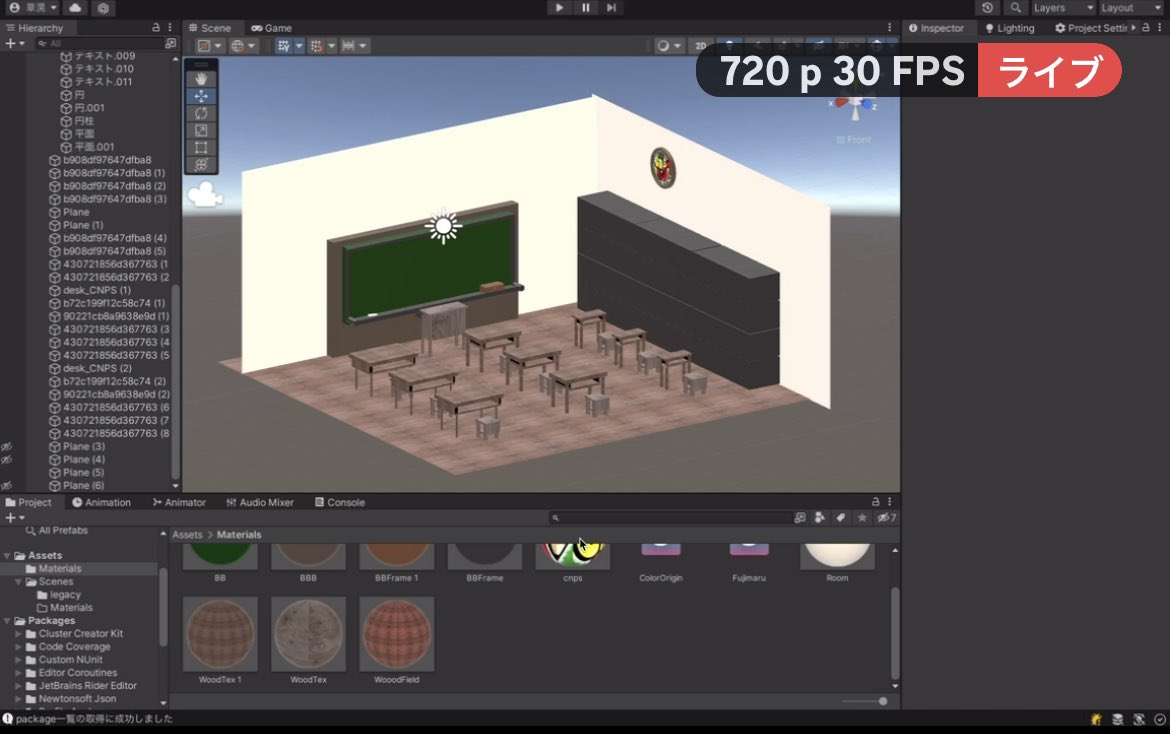Toggle hidden packages visibility count
The width and height of the screenshot is (1170, 734).
886,518
